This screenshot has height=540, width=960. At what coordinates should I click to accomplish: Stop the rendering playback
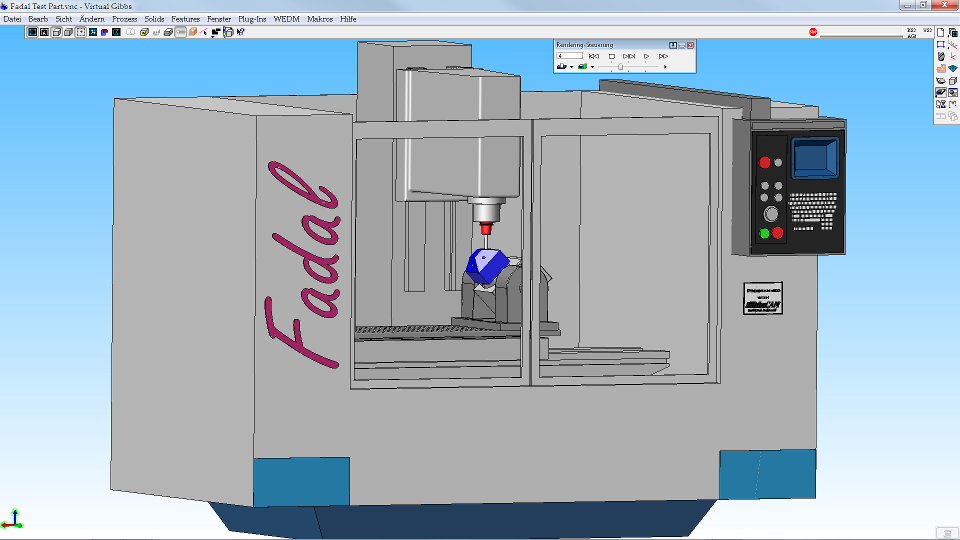point(612,56)
